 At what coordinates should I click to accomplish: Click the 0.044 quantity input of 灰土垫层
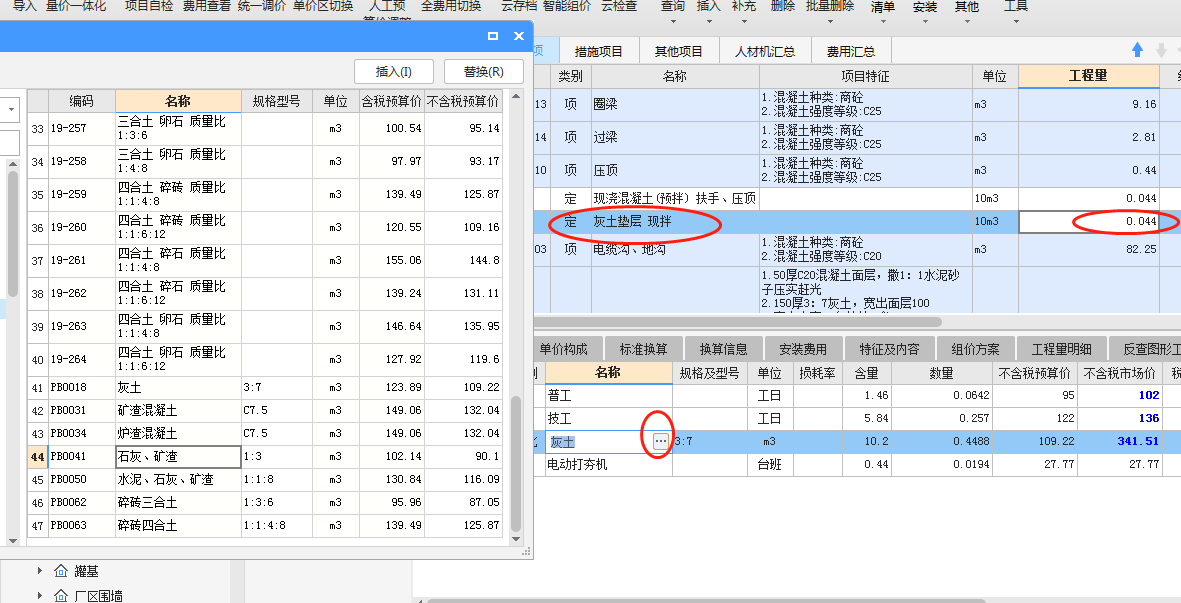(x=1088, y=222)
